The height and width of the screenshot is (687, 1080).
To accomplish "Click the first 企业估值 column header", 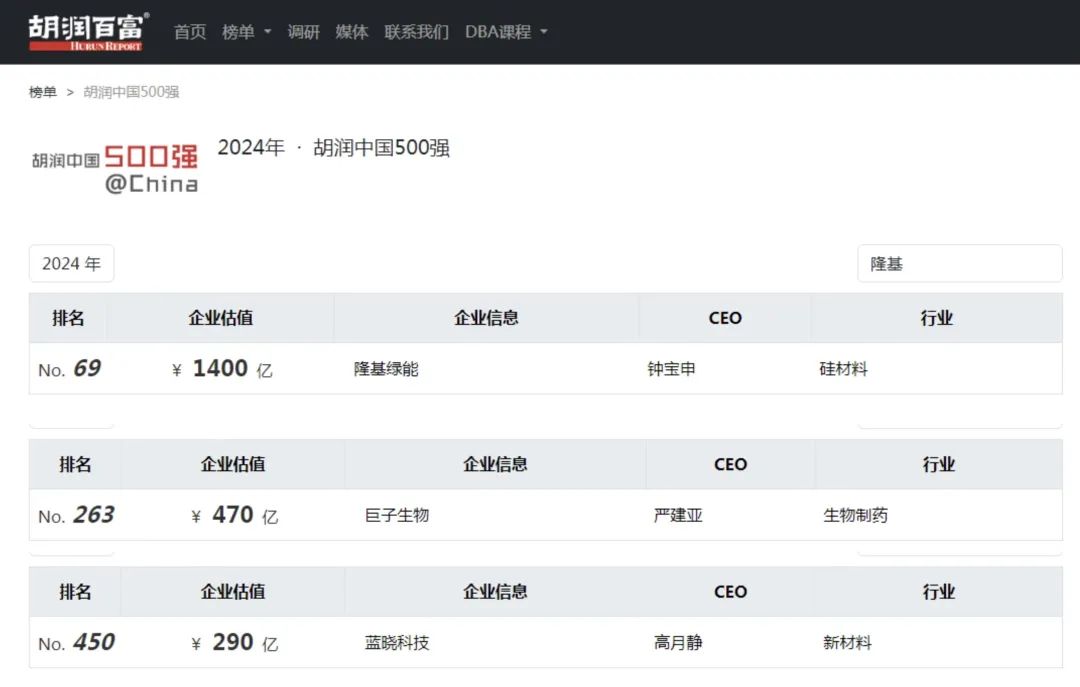I will [220, 318].
